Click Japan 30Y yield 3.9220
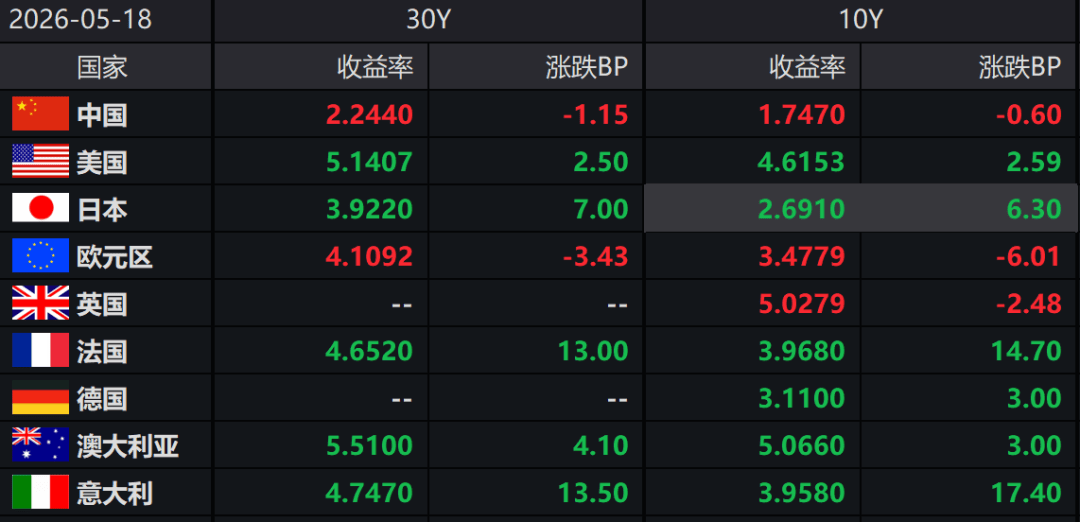The image size is (1080, 522). (x=369, y=209)
